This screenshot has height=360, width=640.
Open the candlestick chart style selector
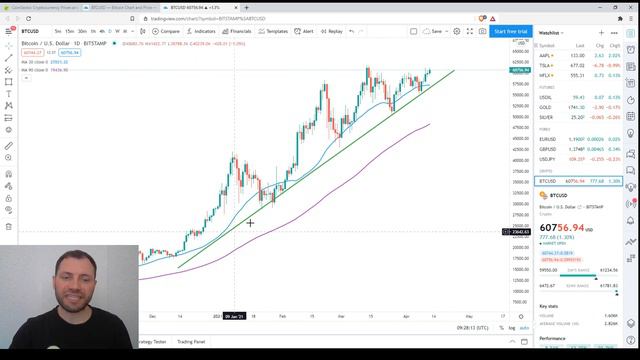pyautogui.click(x=142, y=31)
